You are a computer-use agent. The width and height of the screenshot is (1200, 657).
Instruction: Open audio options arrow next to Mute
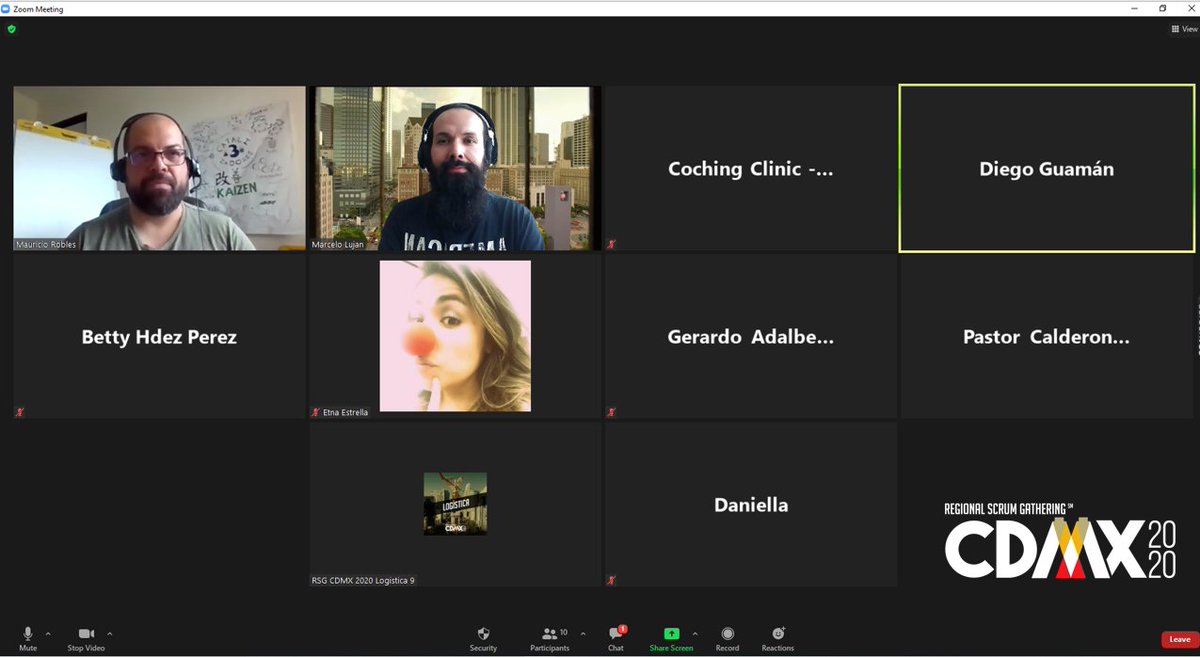(x=48, y=634)
